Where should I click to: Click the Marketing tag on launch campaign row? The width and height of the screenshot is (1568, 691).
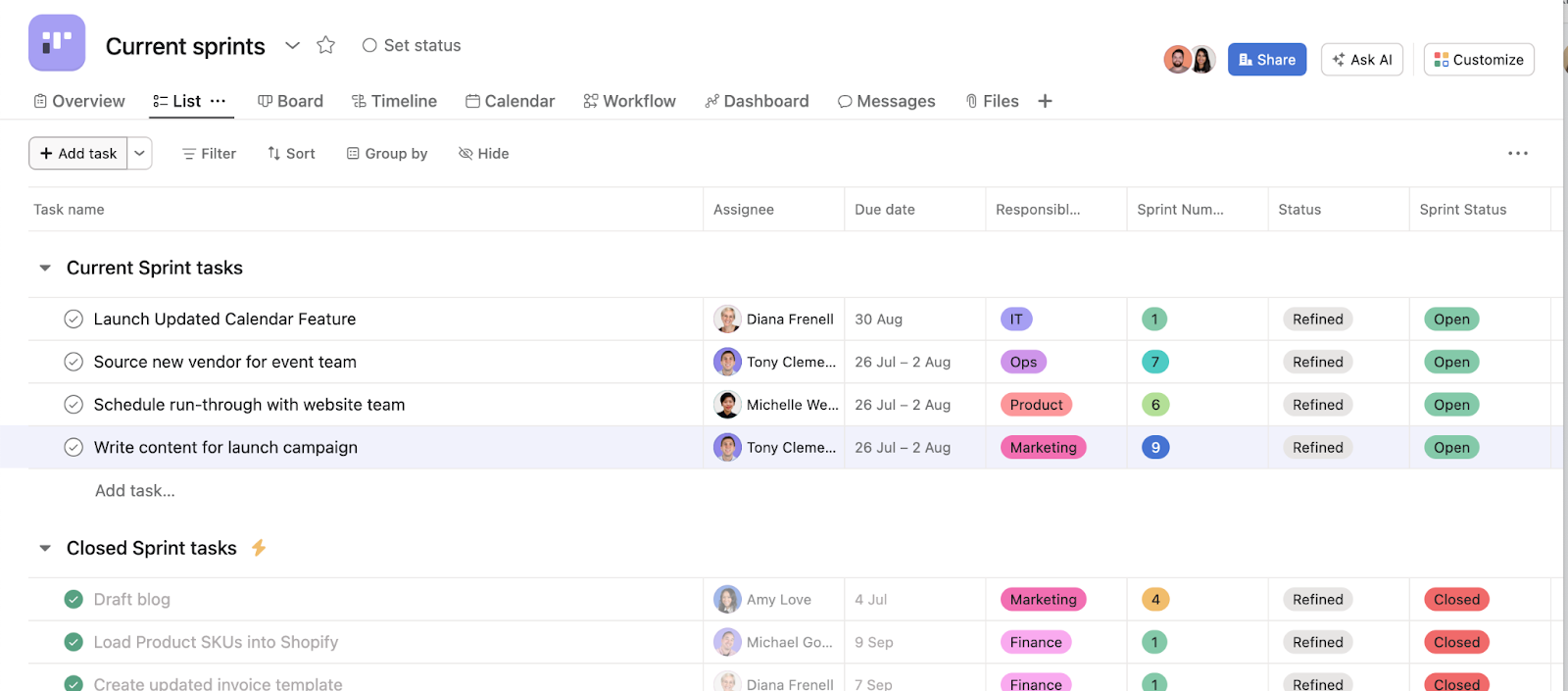click(x=1043, y=448)
